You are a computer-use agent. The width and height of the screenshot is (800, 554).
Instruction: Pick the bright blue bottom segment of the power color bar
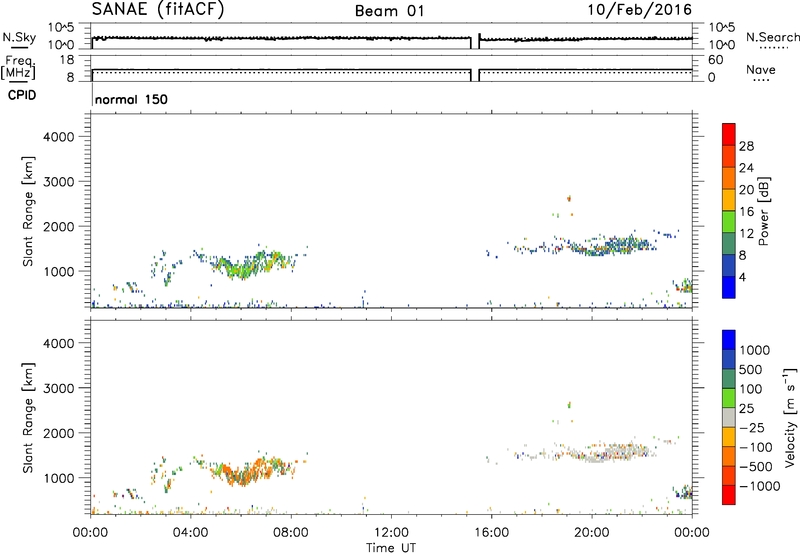729,287
